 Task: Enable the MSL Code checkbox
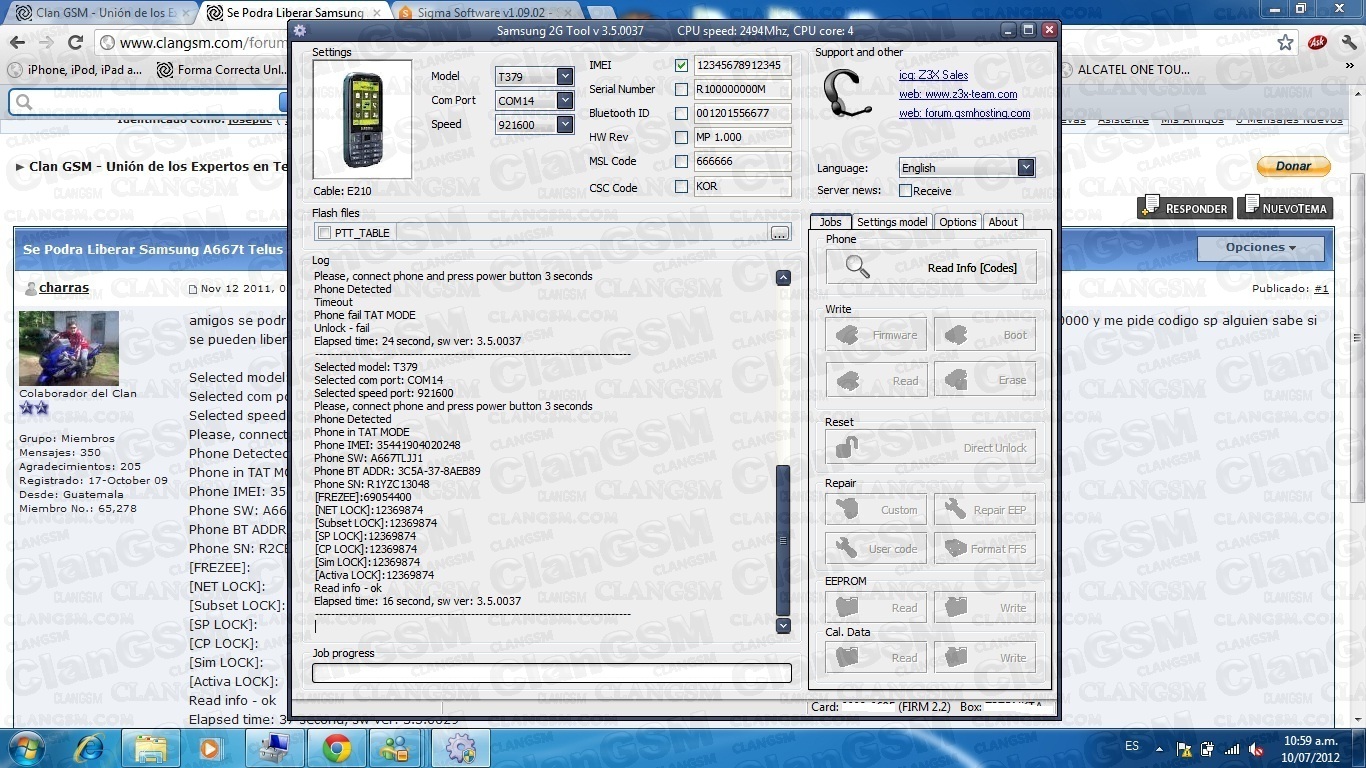(x=682, y=161)
